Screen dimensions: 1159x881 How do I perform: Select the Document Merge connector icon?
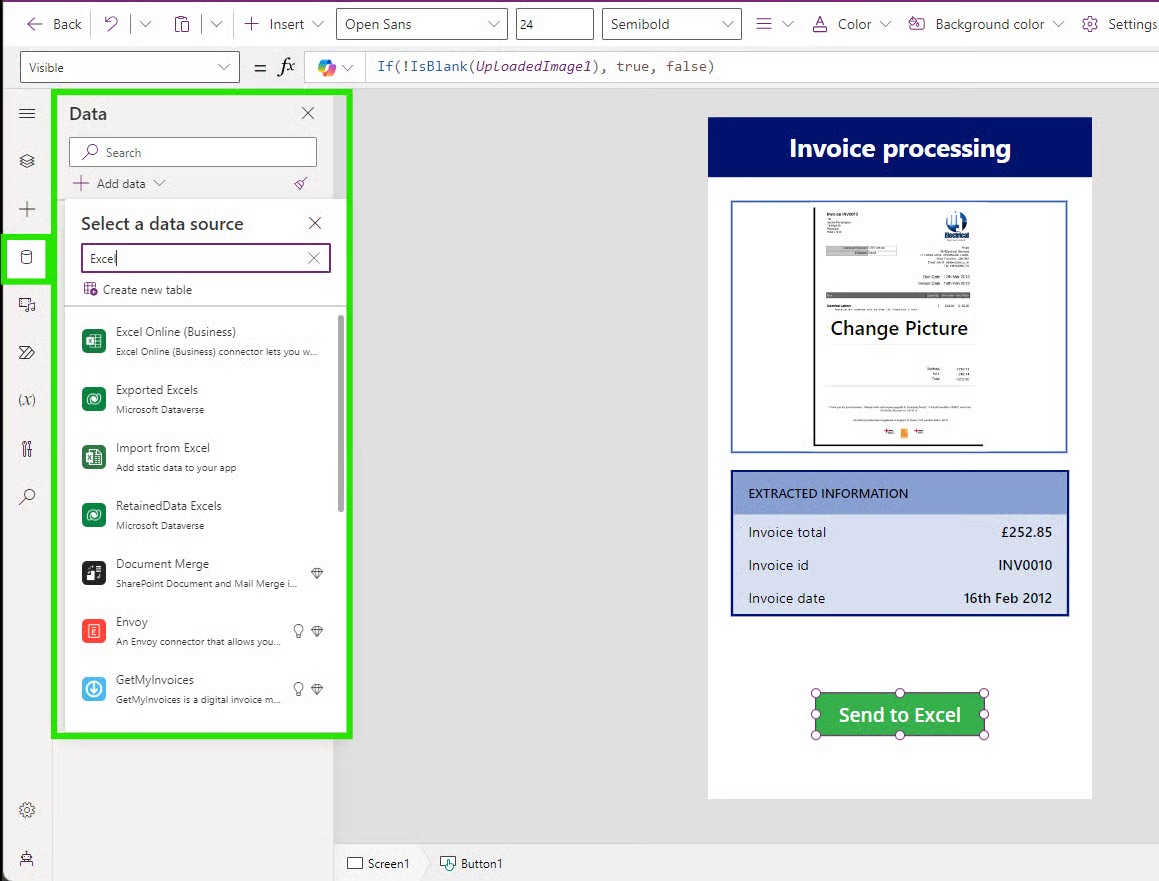click(x=94, y=573)
